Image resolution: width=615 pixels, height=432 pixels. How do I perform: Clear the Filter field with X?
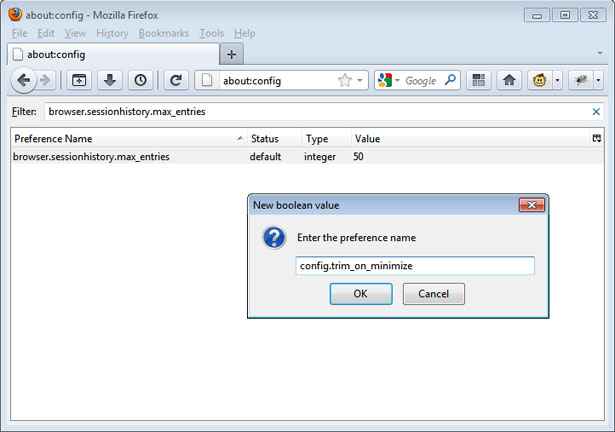[x=597, y=112]
